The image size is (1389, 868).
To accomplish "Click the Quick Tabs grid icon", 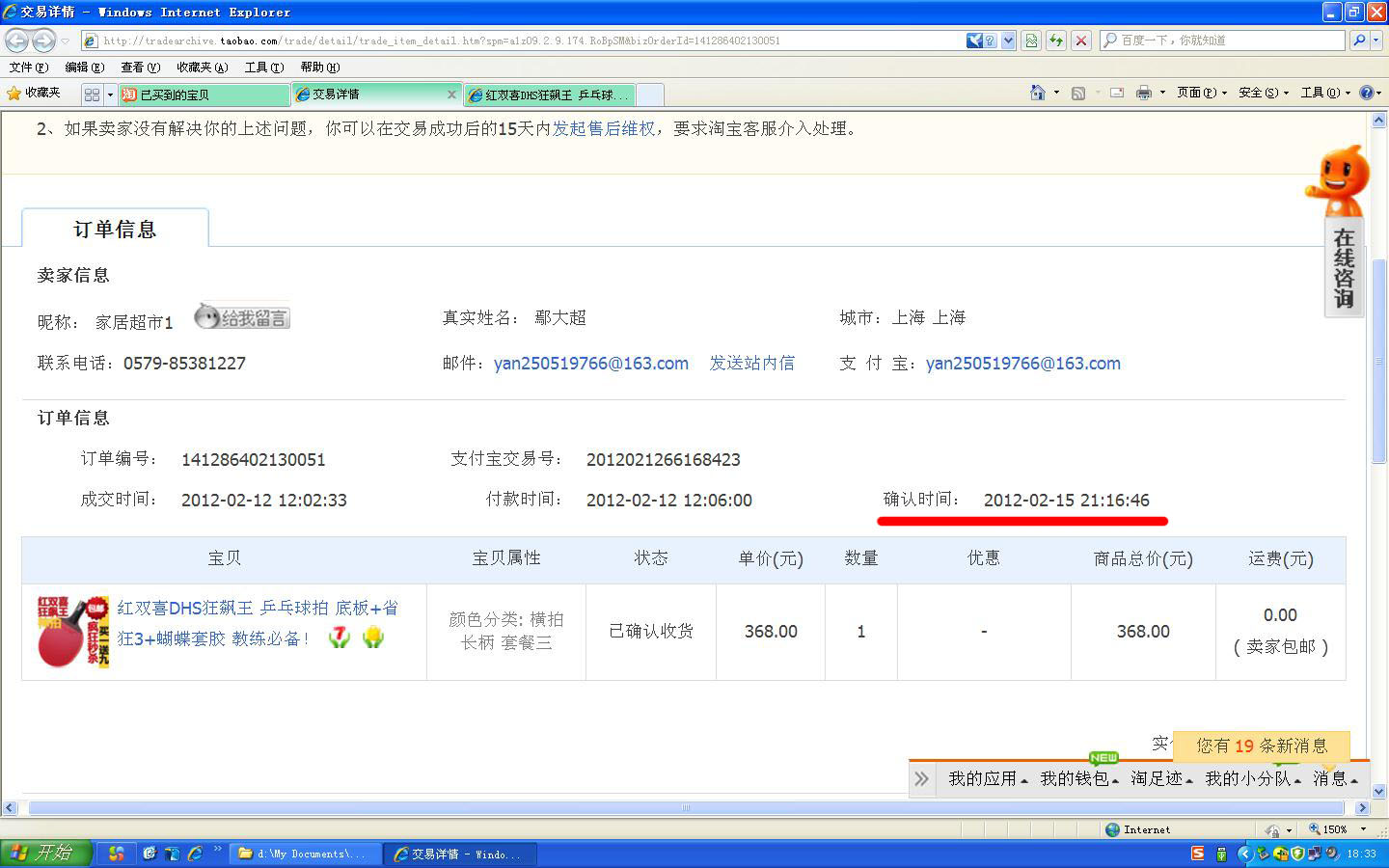I will pyautogui.click(x=93, y=95).
